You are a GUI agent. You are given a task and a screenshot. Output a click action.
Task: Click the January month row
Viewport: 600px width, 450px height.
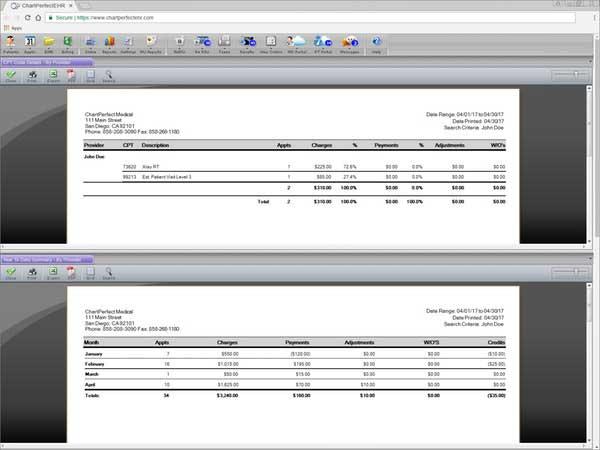(295, 354)
